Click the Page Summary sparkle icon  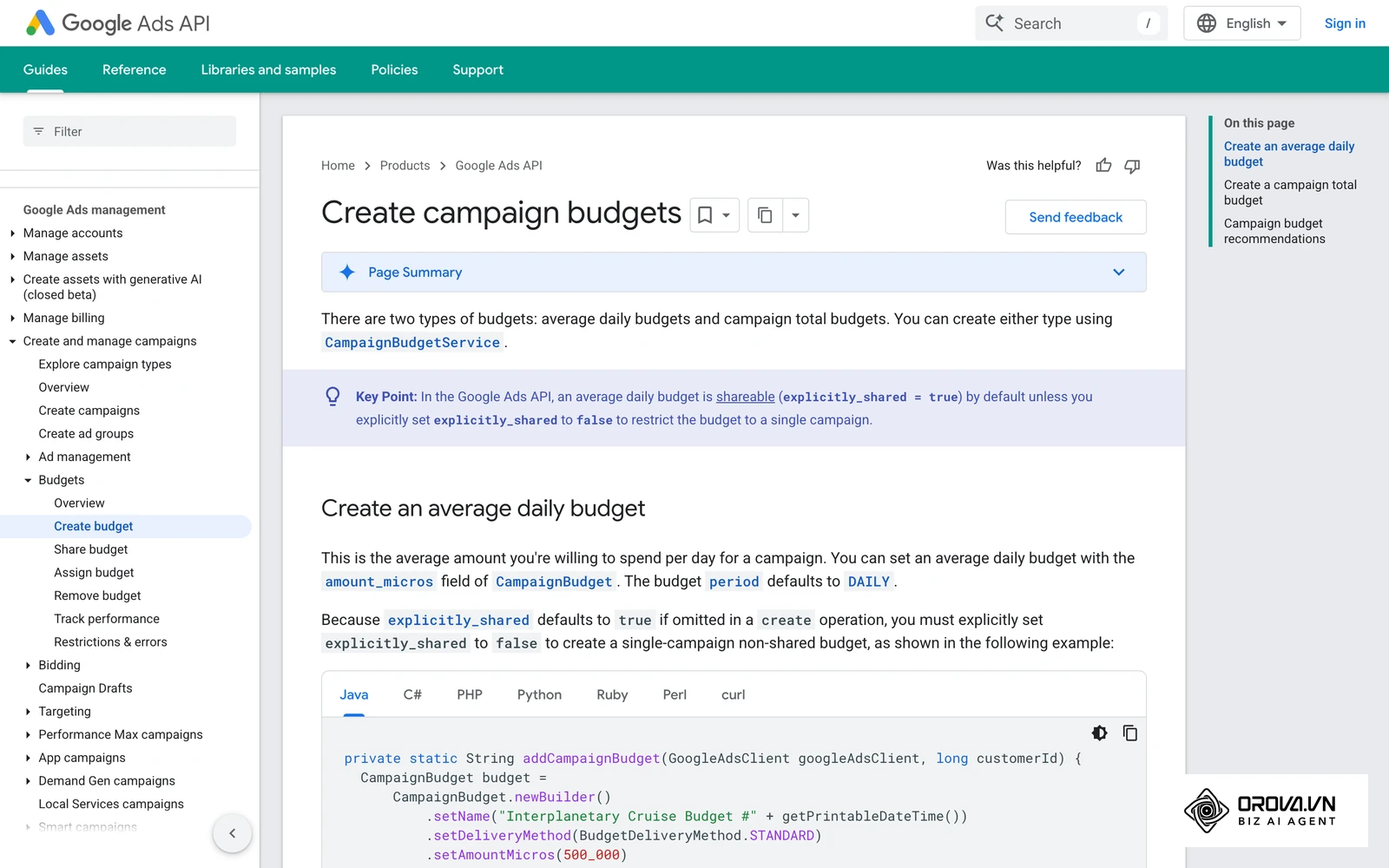point(347,273)
